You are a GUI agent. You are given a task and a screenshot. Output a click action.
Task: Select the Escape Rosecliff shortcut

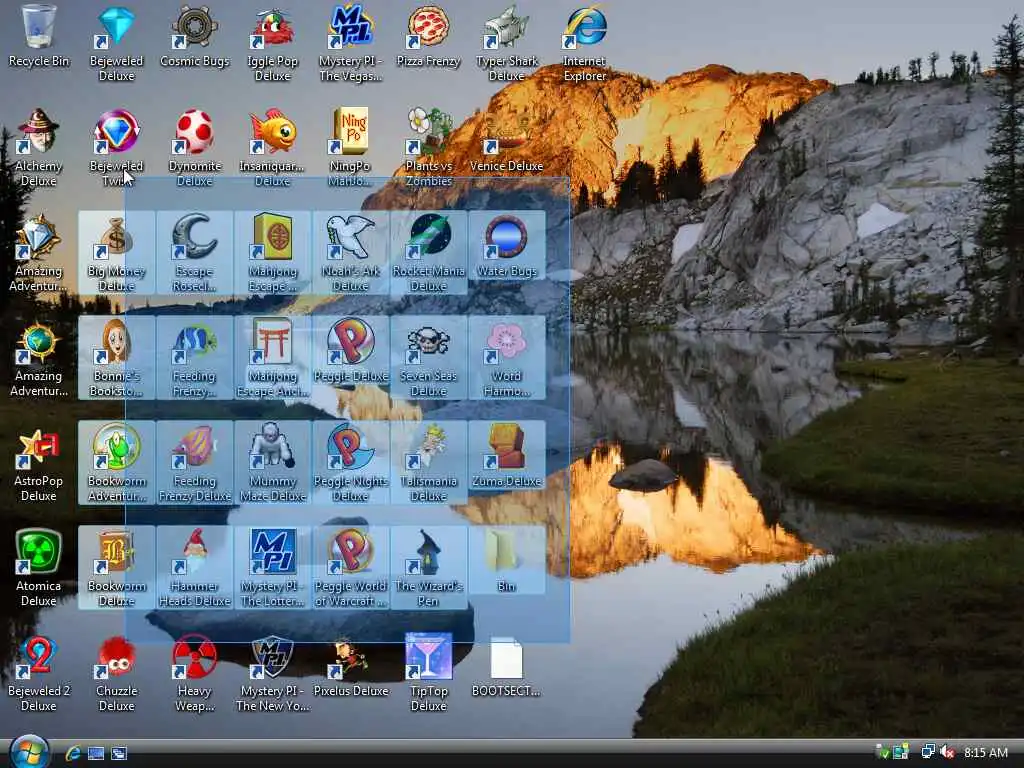(195, 252)
